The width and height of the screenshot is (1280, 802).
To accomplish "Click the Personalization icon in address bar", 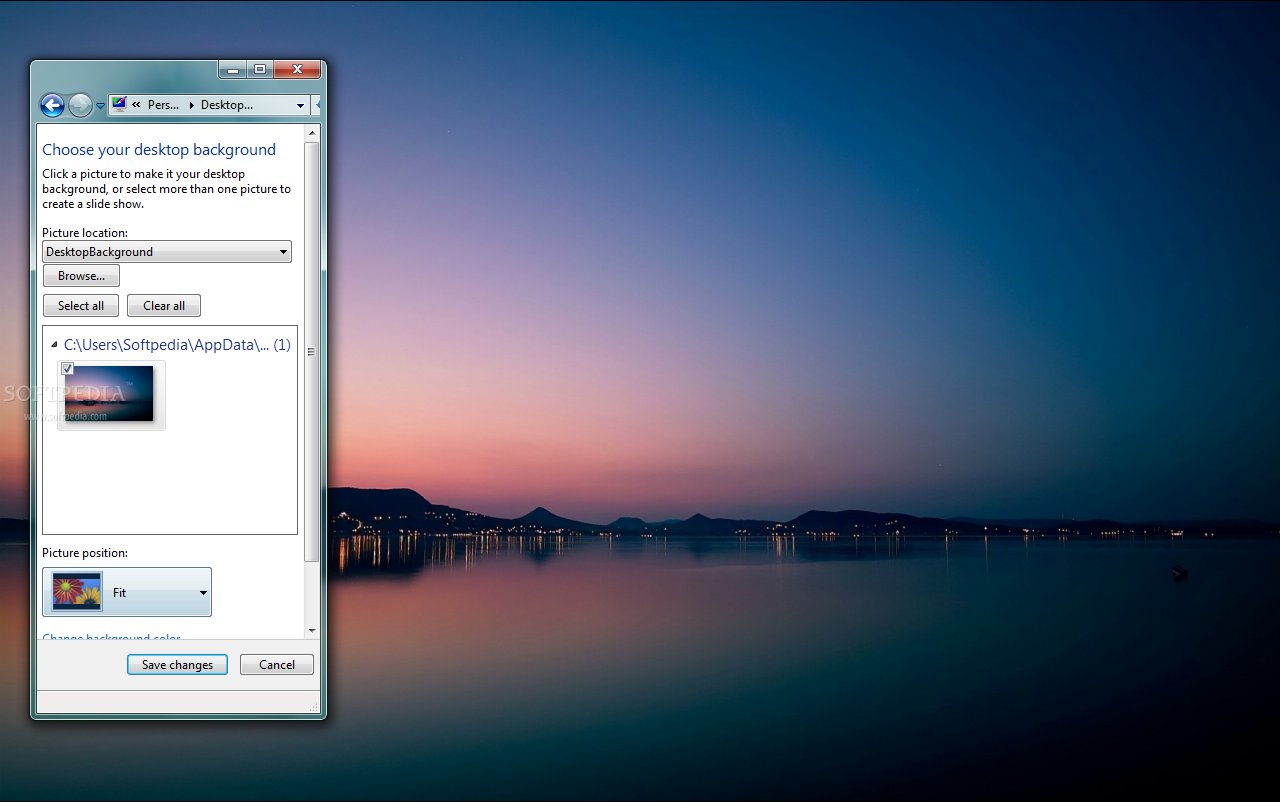I will [x=119, y=104].
